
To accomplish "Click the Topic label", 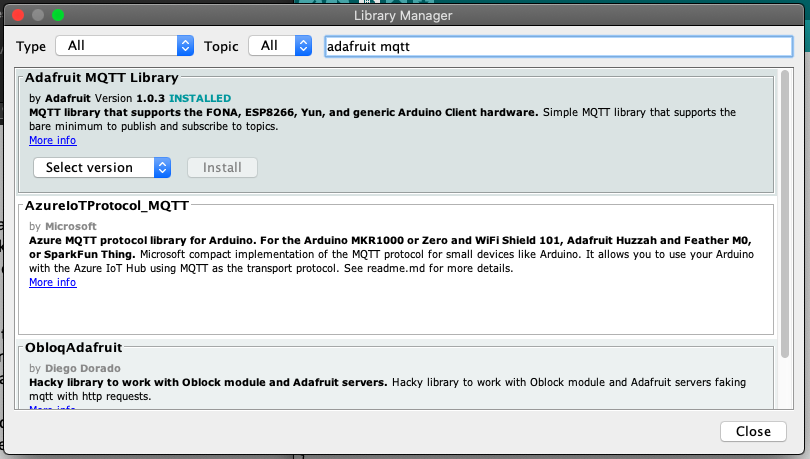I will point(221,46).
